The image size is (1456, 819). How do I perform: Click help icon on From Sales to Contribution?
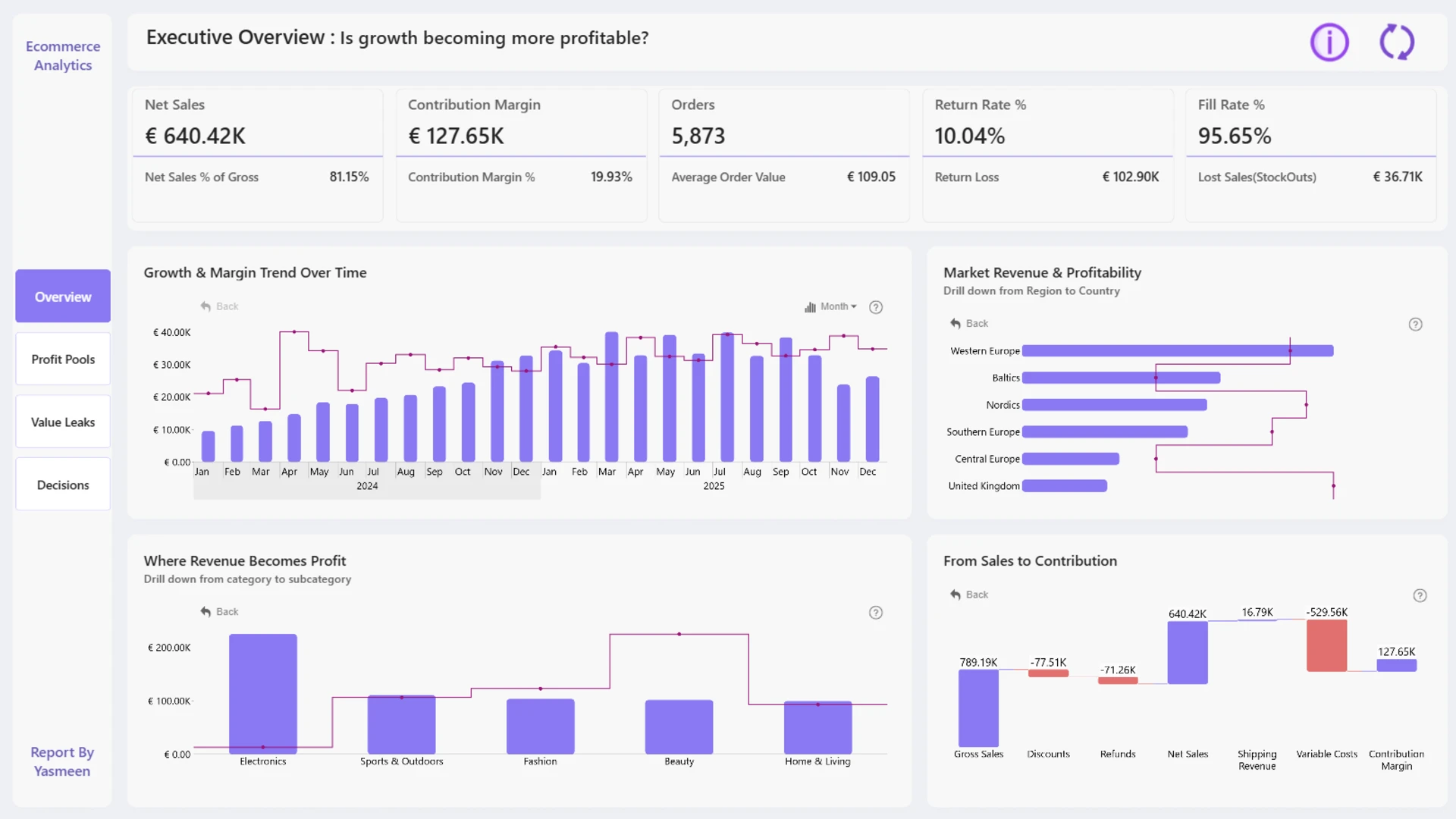(1420, 596)
